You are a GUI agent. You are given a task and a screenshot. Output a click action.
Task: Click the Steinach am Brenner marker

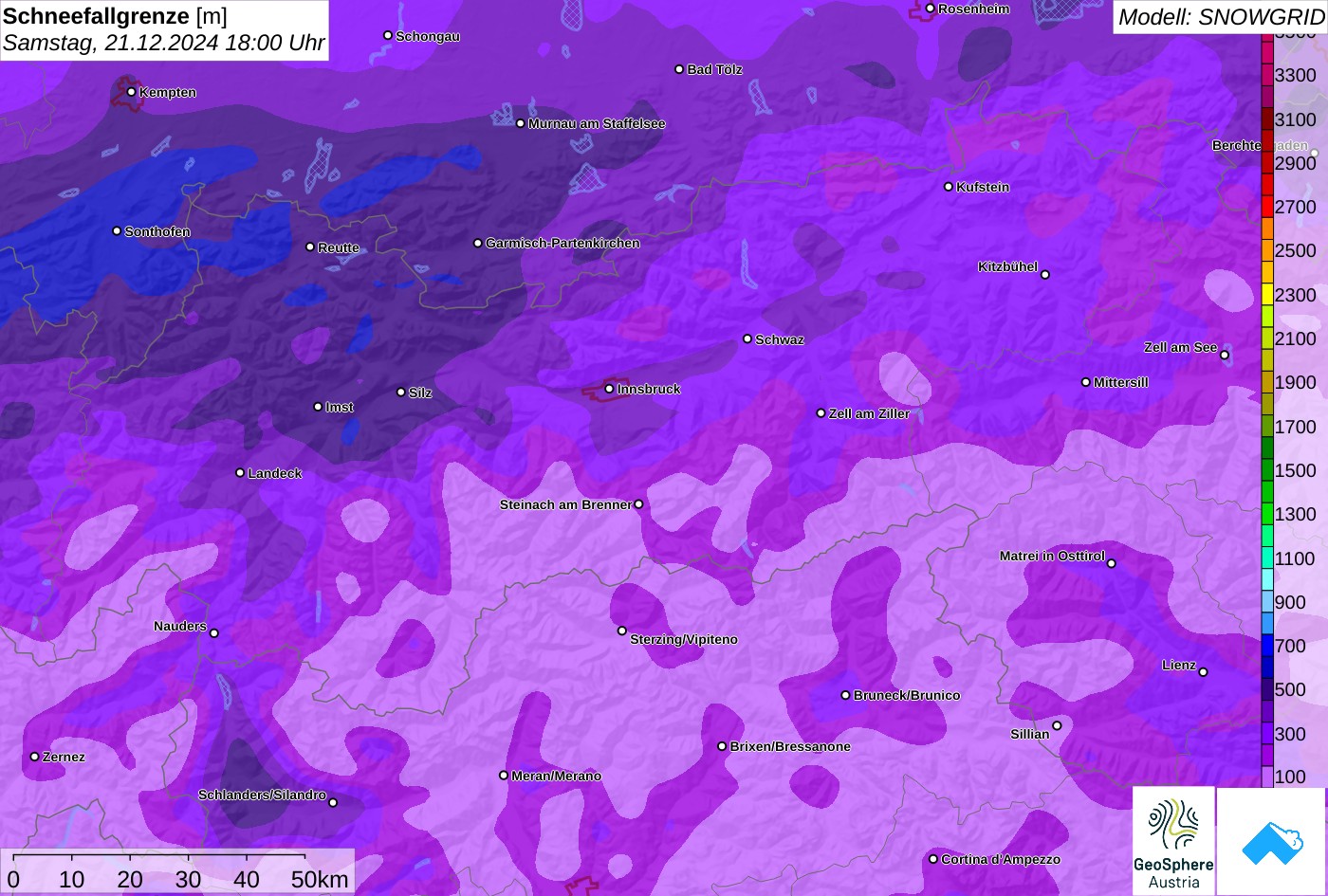click(x=638, y=504)
